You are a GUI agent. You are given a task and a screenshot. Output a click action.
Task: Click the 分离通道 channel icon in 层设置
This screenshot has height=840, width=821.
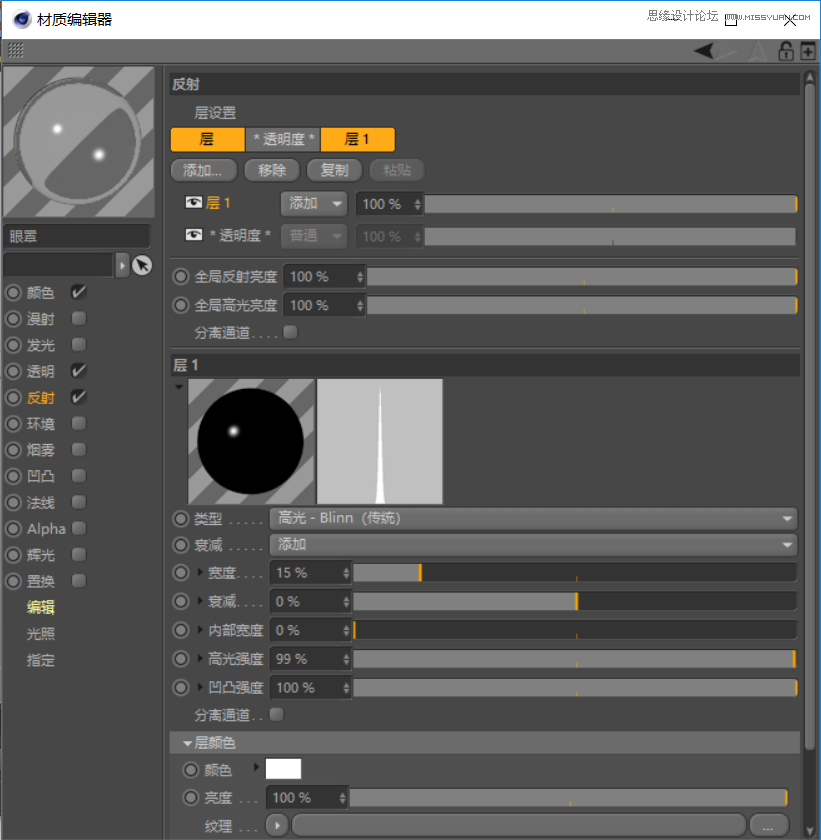click(289, 331)
